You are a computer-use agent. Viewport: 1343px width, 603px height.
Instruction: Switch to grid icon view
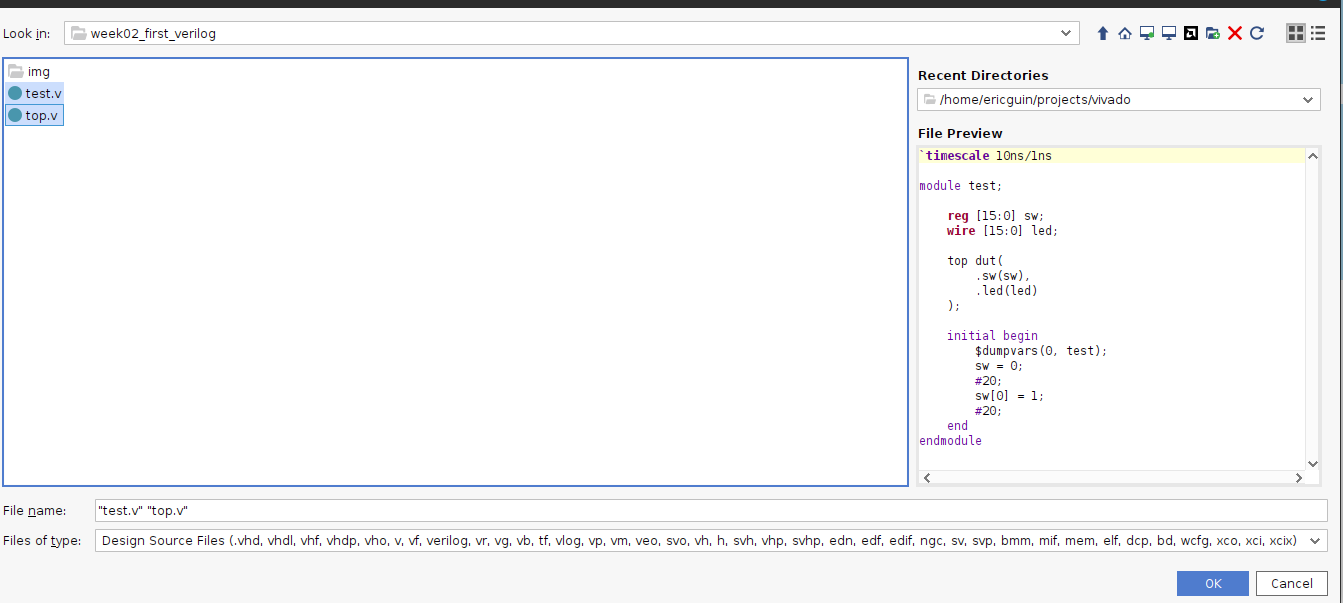pos(1296,33)
